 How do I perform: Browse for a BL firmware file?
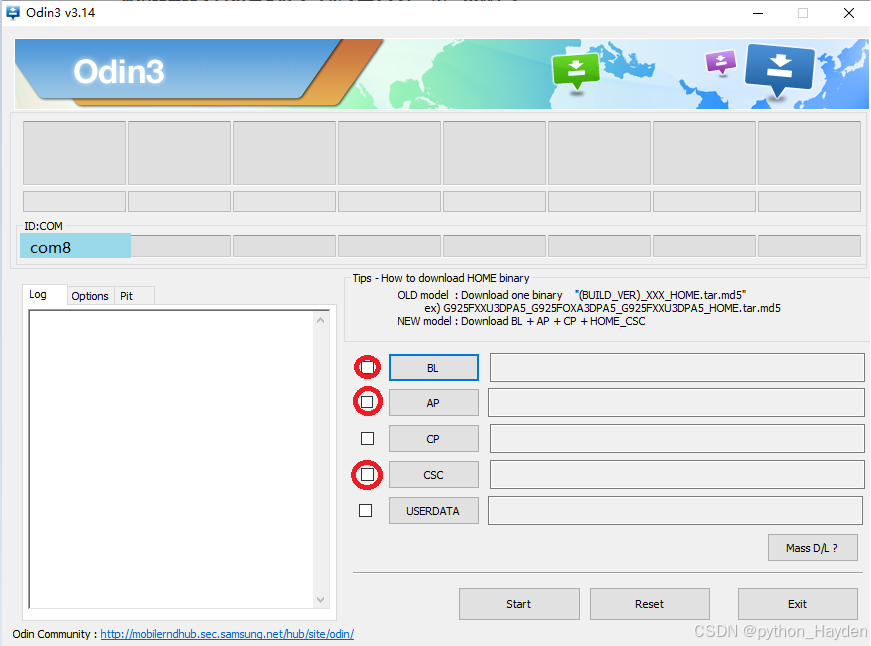coord(433,368)
